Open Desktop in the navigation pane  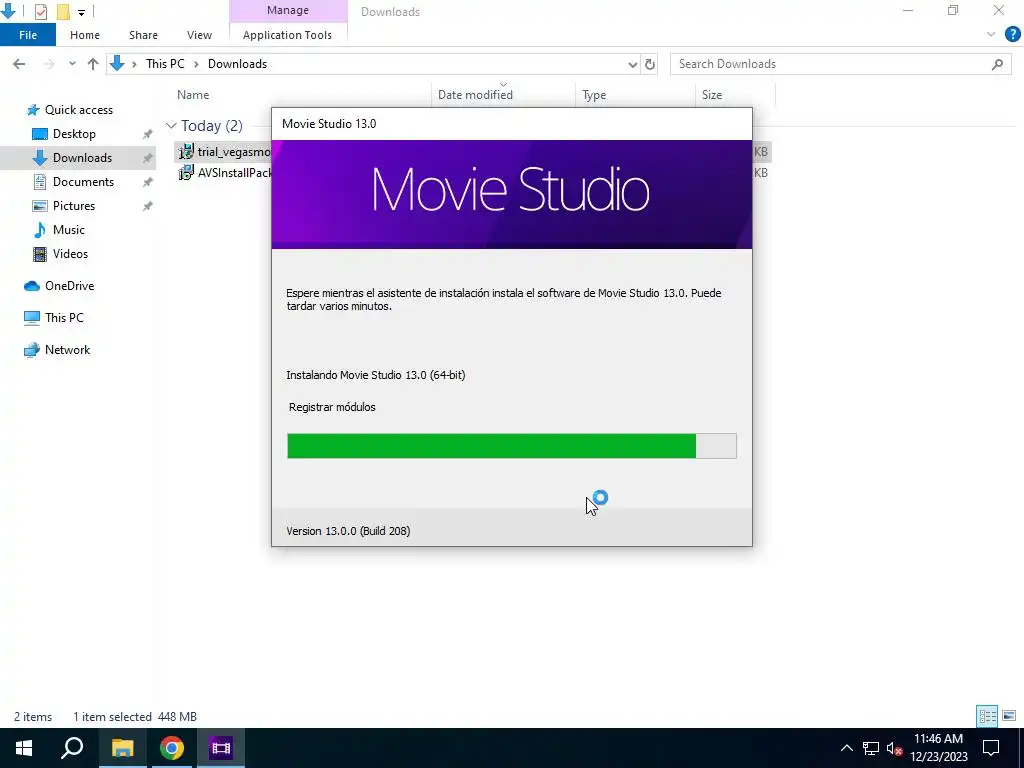(74, 134)
